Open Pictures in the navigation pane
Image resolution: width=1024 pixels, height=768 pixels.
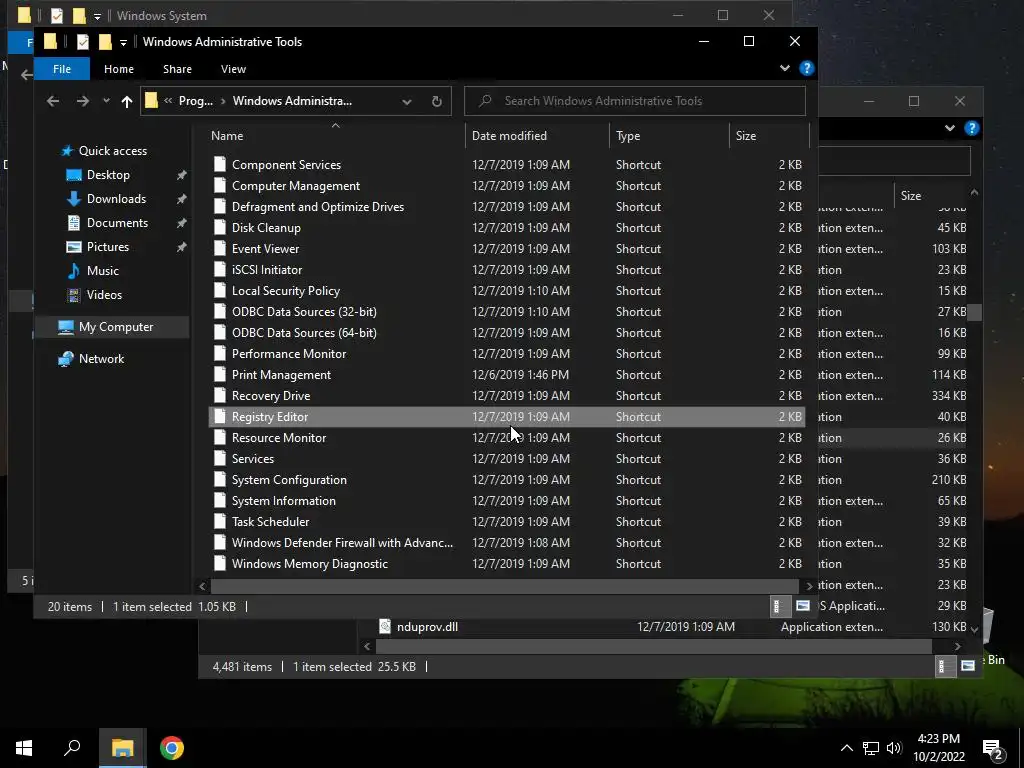pyautogui.click(x=108, y=247)
